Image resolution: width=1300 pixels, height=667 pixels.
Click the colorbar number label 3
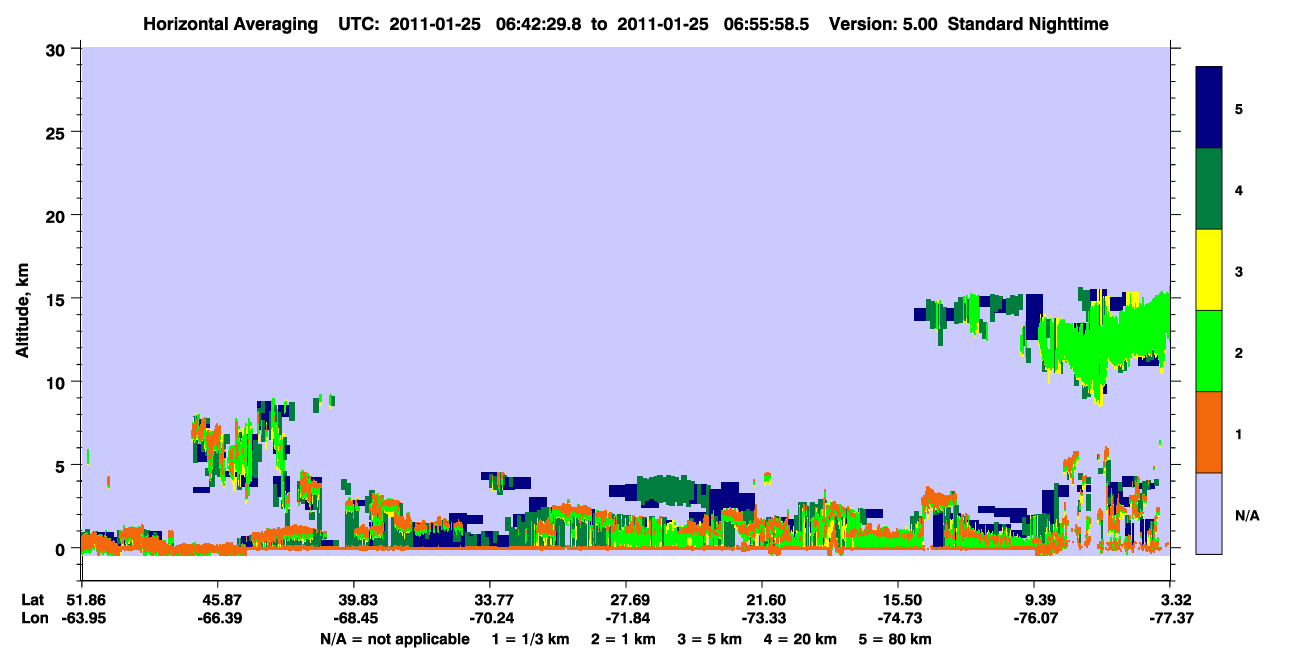pyautogui.click(x=1239, y=272)
